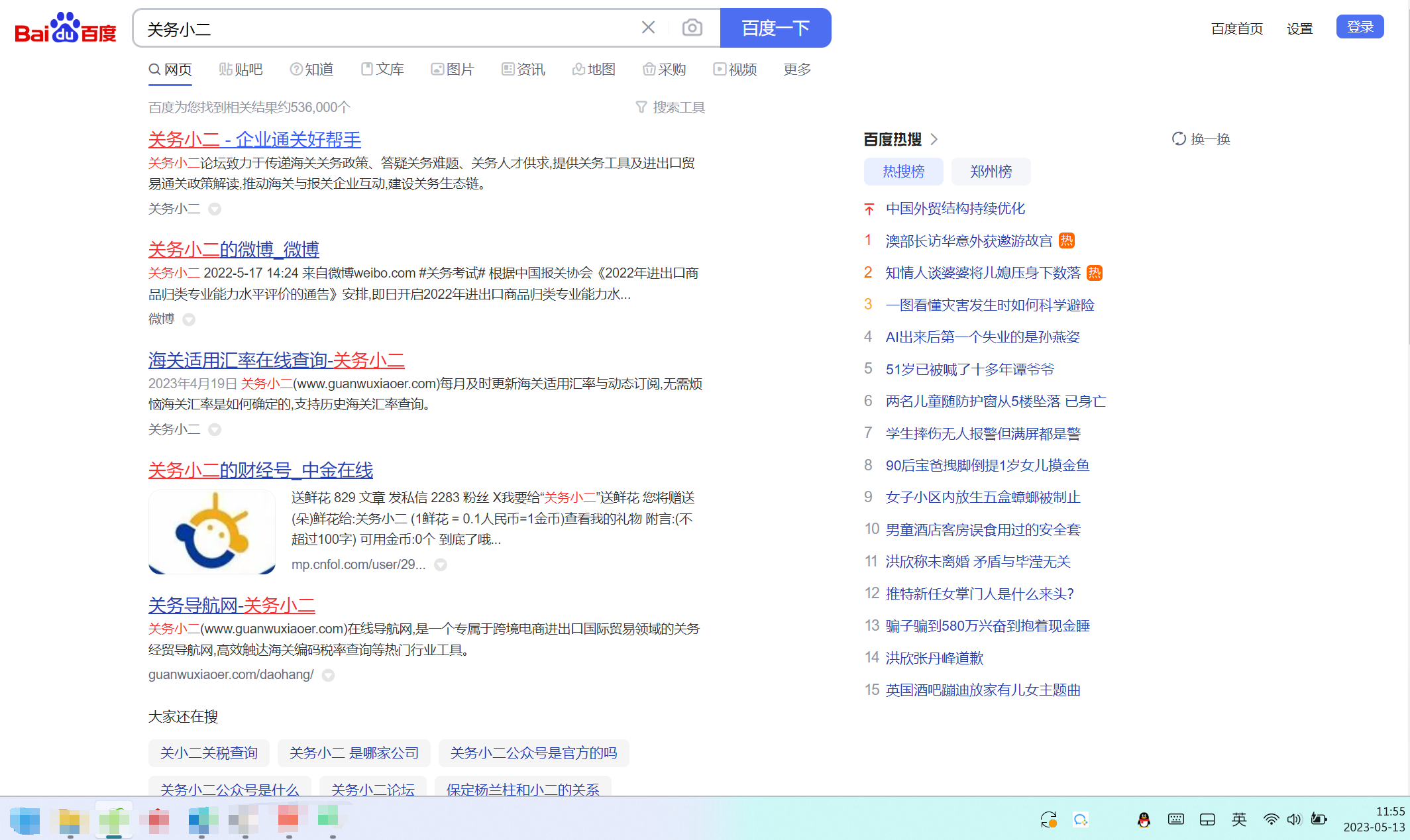
Task: Open hot topic 澳部长访华意外获邀游故宫
Action: point(969,241)
